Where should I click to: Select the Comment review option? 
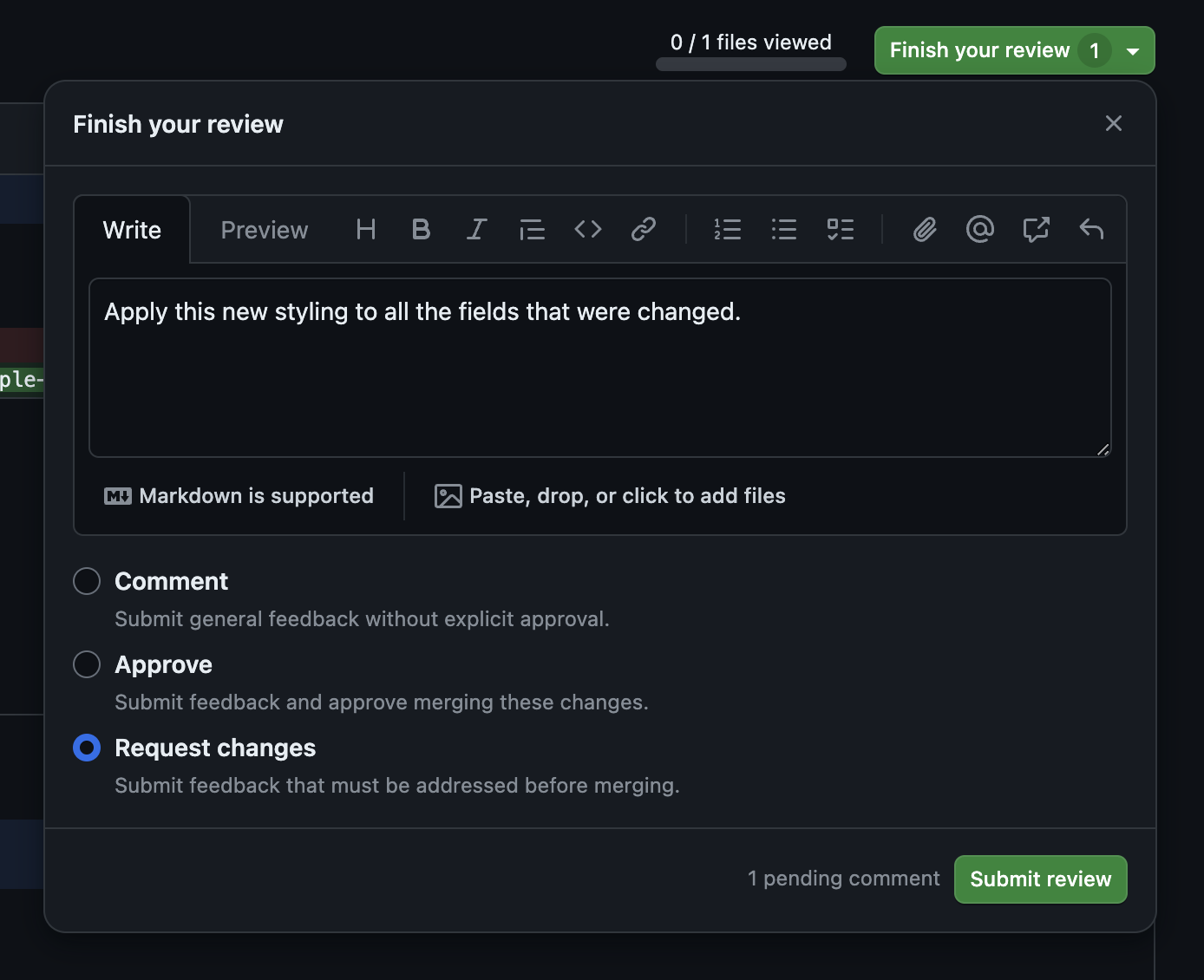tap(87, 581)
